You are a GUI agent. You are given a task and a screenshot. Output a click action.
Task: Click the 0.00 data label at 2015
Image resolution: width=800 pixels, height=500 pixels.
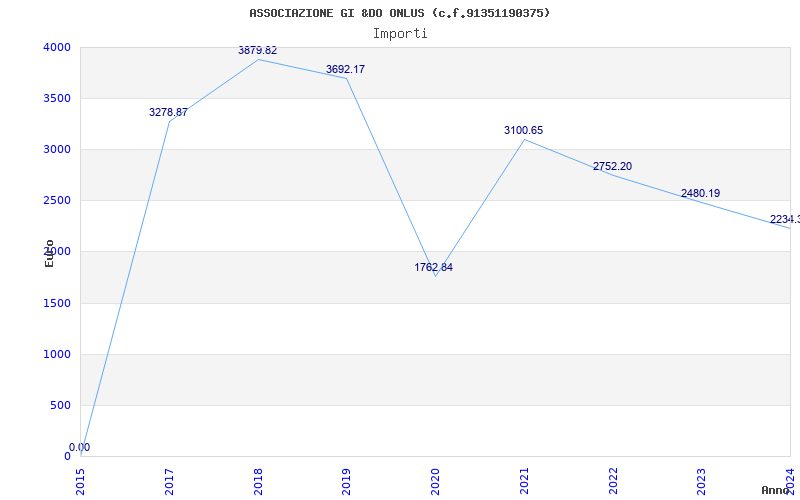(x=80, y=447)
